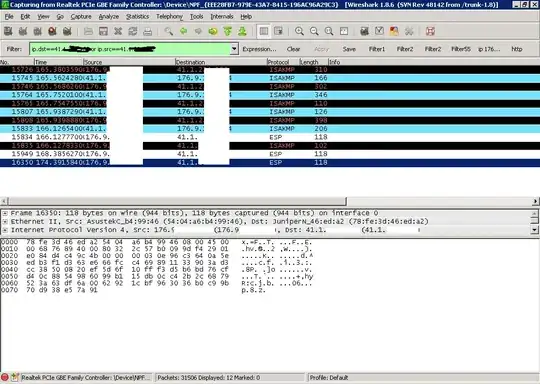Open the Tools menu
540x384 pixels.
(196, 17)
